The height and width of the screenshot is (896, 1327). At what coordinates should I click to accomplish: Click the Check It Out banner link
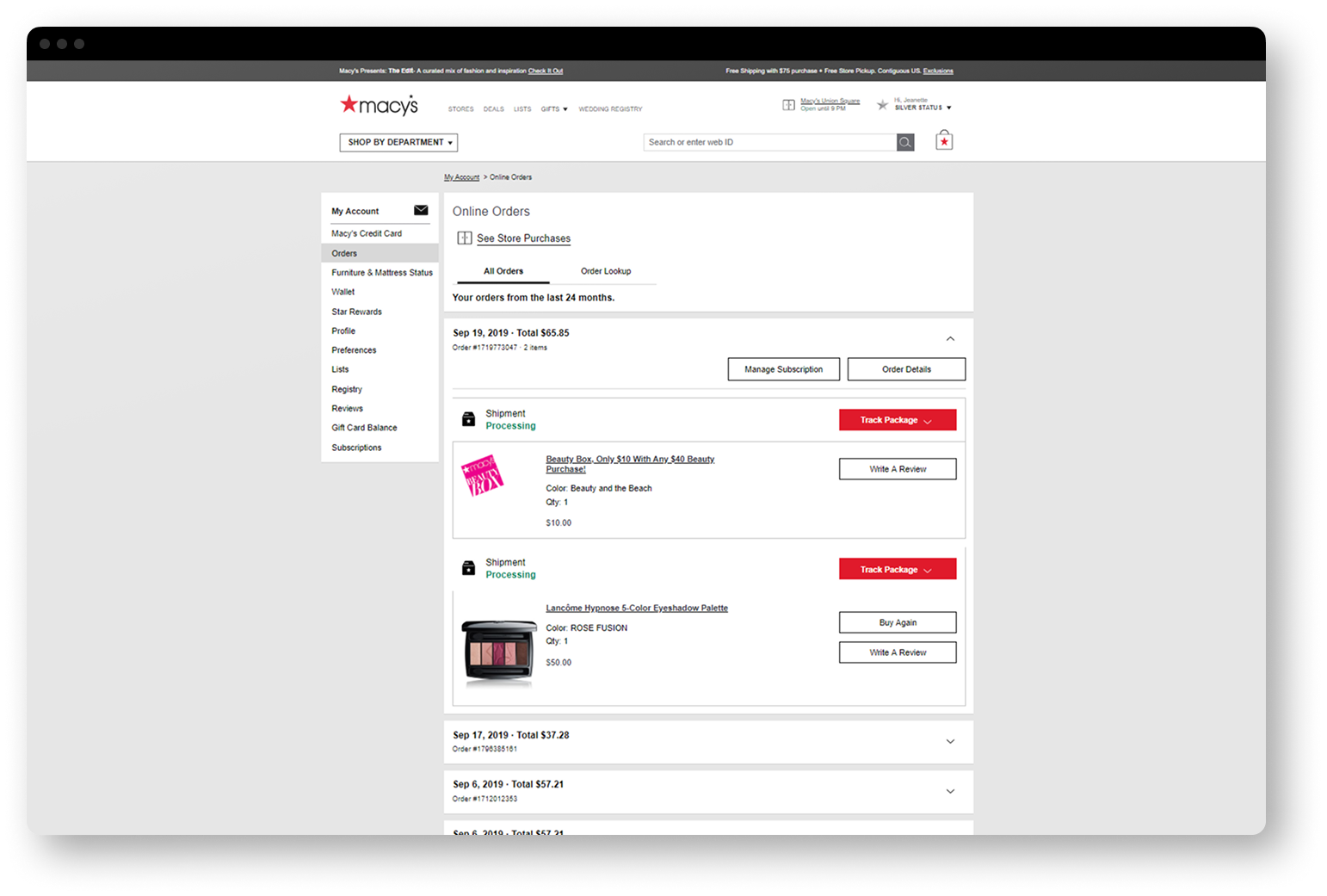coord(546,71)
